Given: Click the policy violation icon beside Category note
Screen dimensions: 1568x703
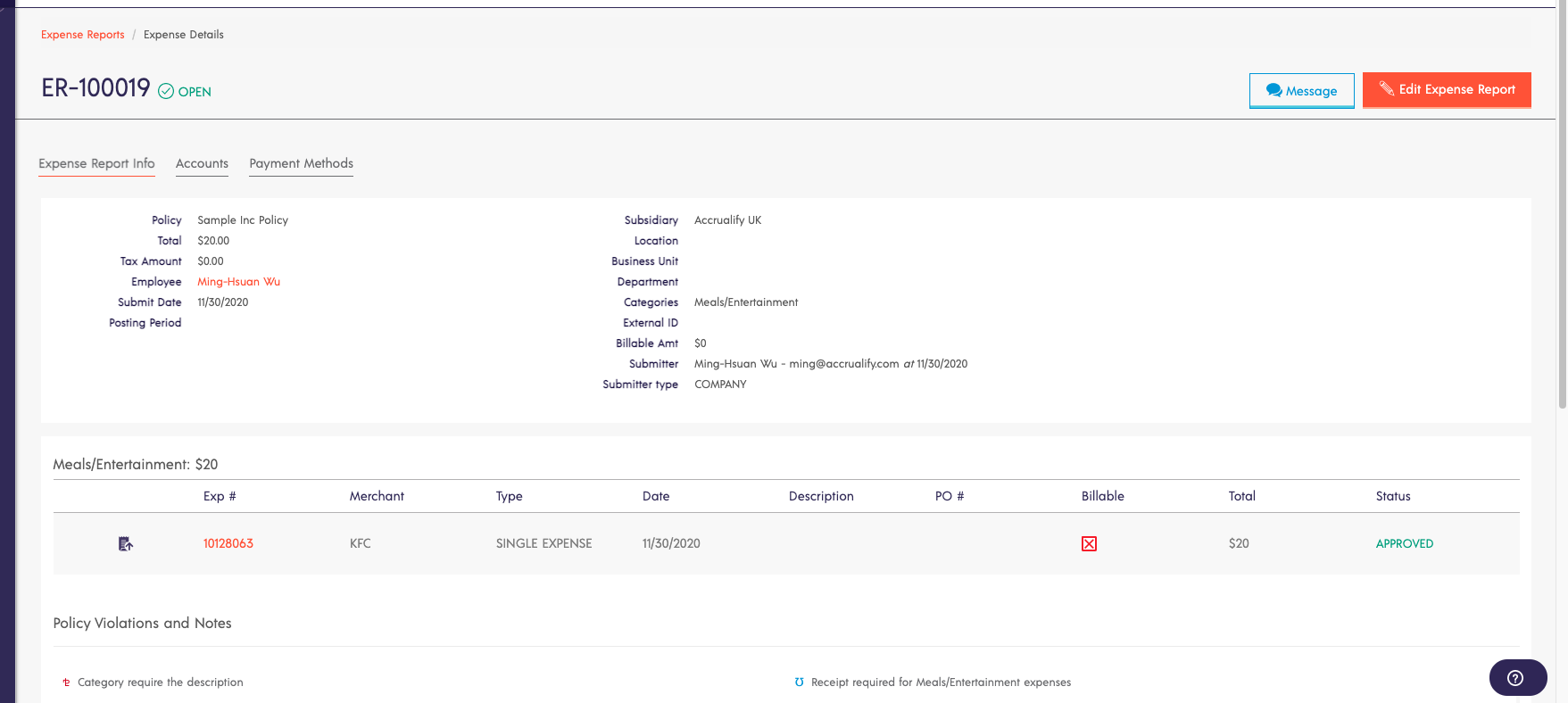Looking at the screenshot, I should [x=66, y=682].
